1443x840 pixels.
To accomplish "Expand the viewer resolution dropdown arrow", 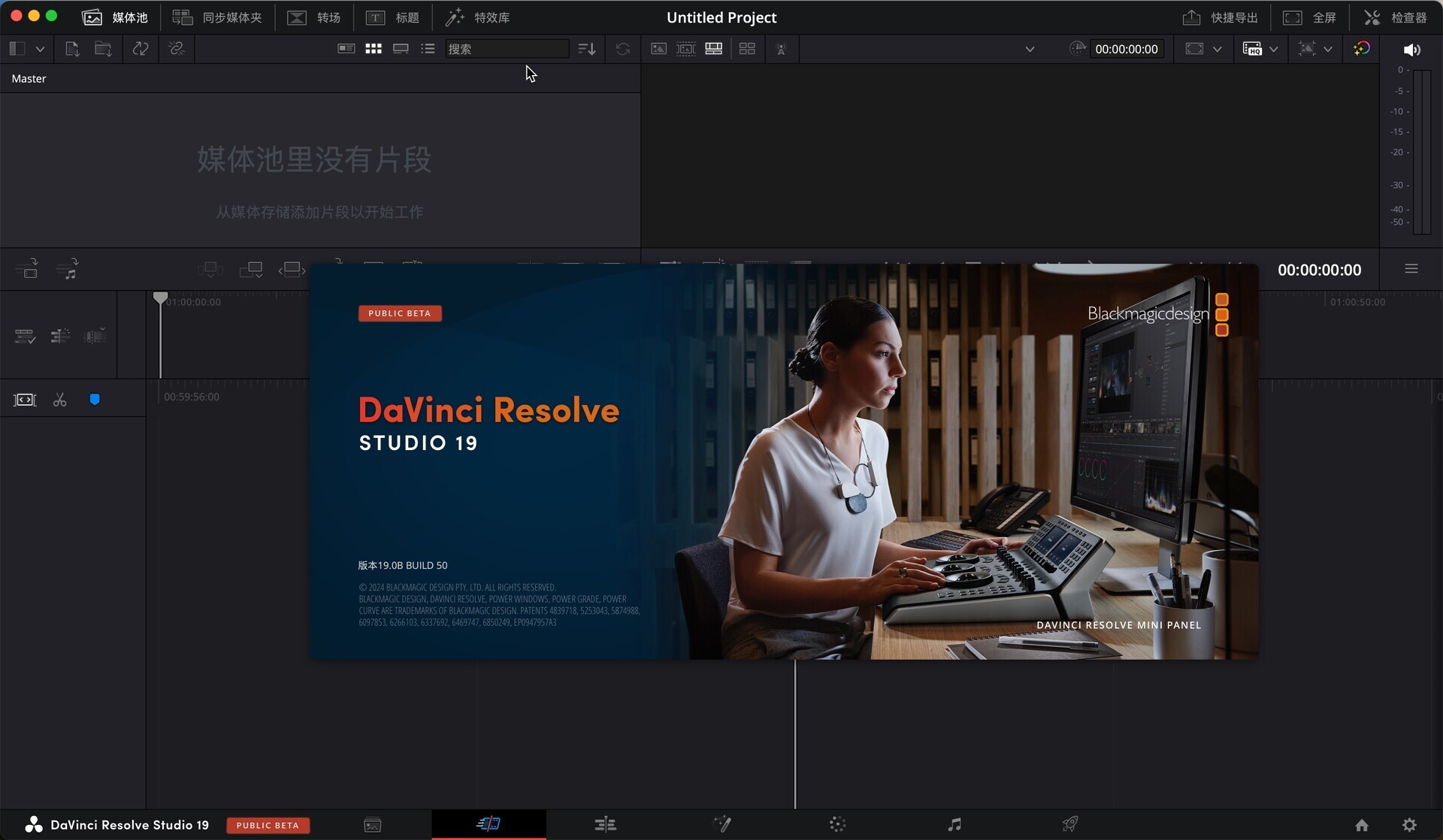I will 1217,49.
